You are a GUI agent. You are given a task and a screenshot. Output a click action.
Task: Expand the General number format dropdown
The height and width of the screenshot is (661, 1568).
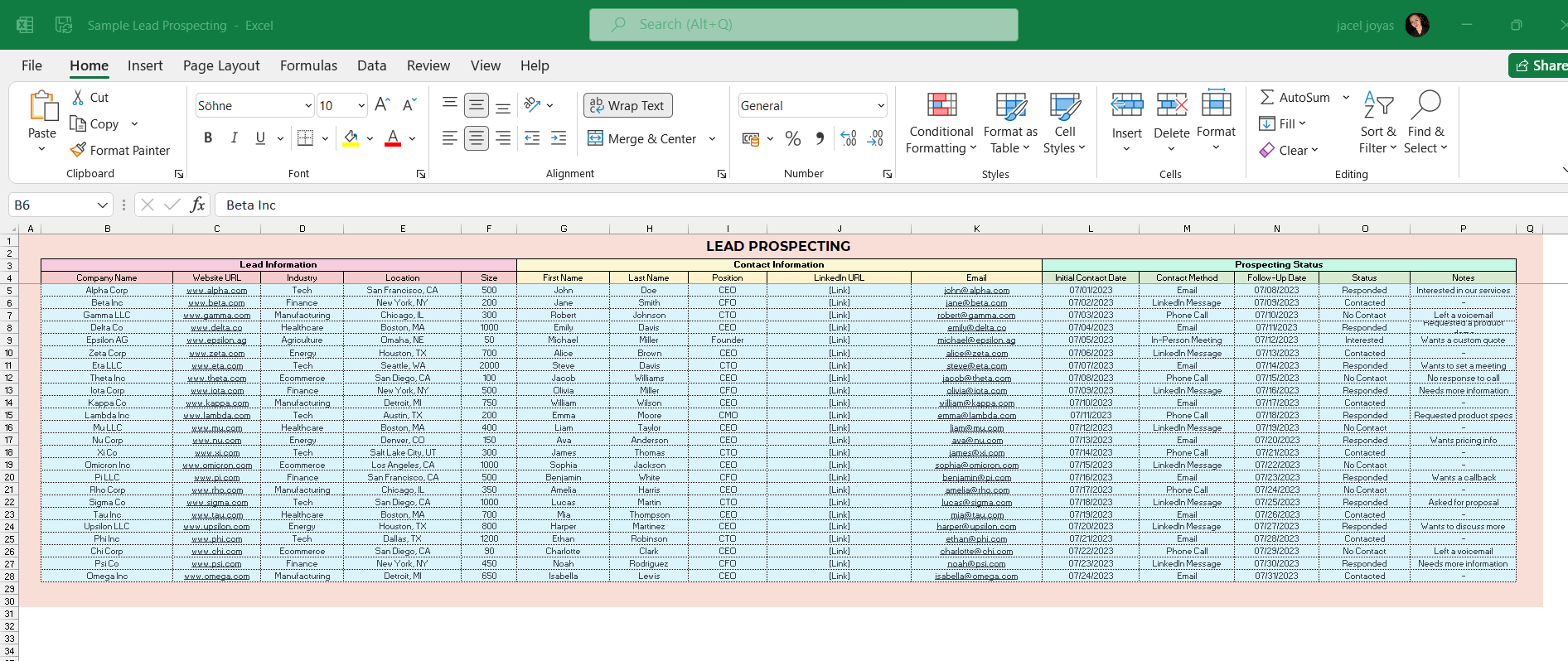click(x=880, y=106)
